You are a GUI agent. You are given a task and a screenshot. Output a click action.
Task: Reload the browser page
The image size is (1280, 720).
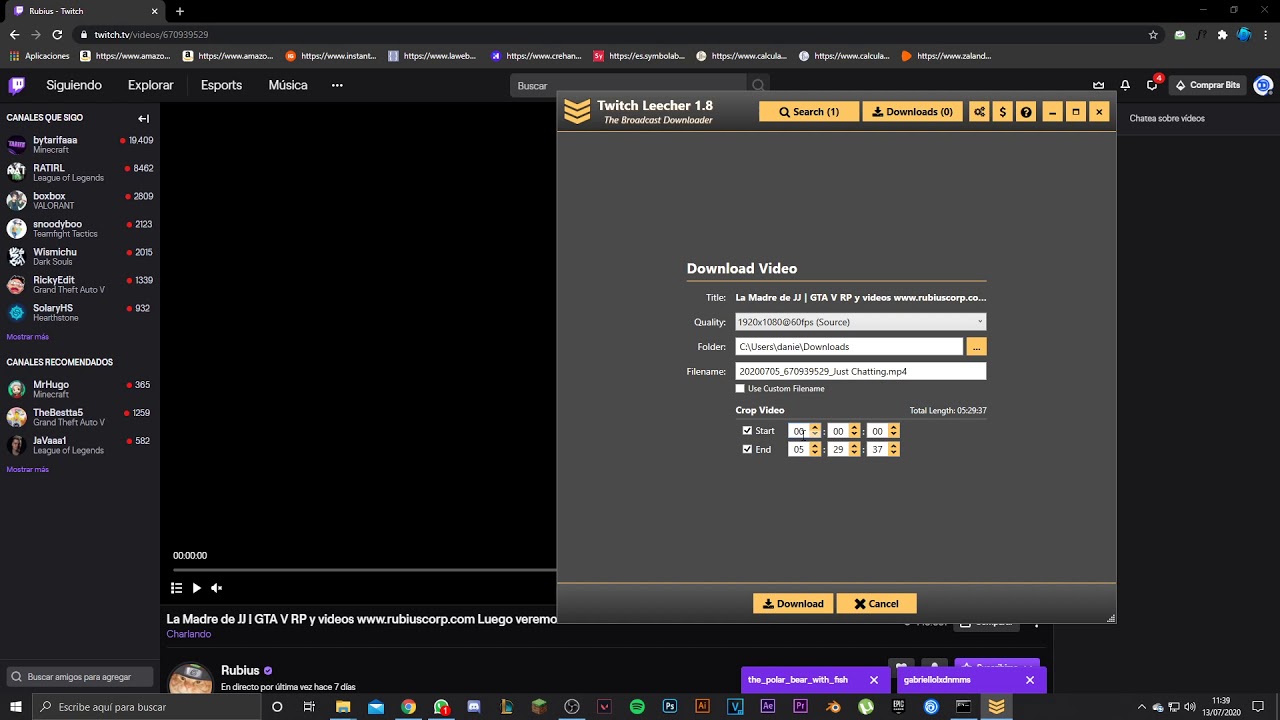coord(57,34)
